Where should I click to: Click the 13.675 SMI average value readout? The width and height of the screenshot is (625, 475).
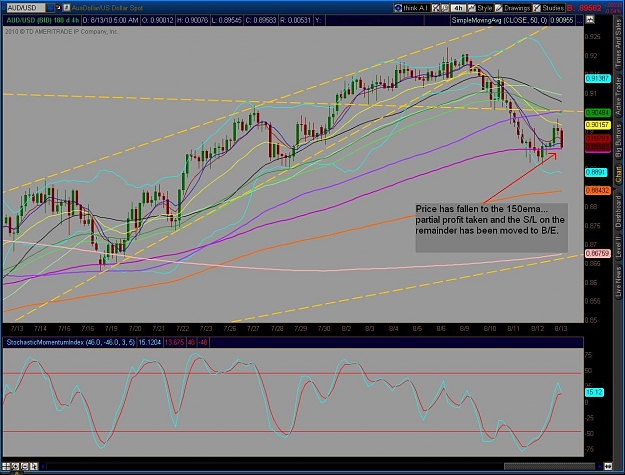[174, 342]
